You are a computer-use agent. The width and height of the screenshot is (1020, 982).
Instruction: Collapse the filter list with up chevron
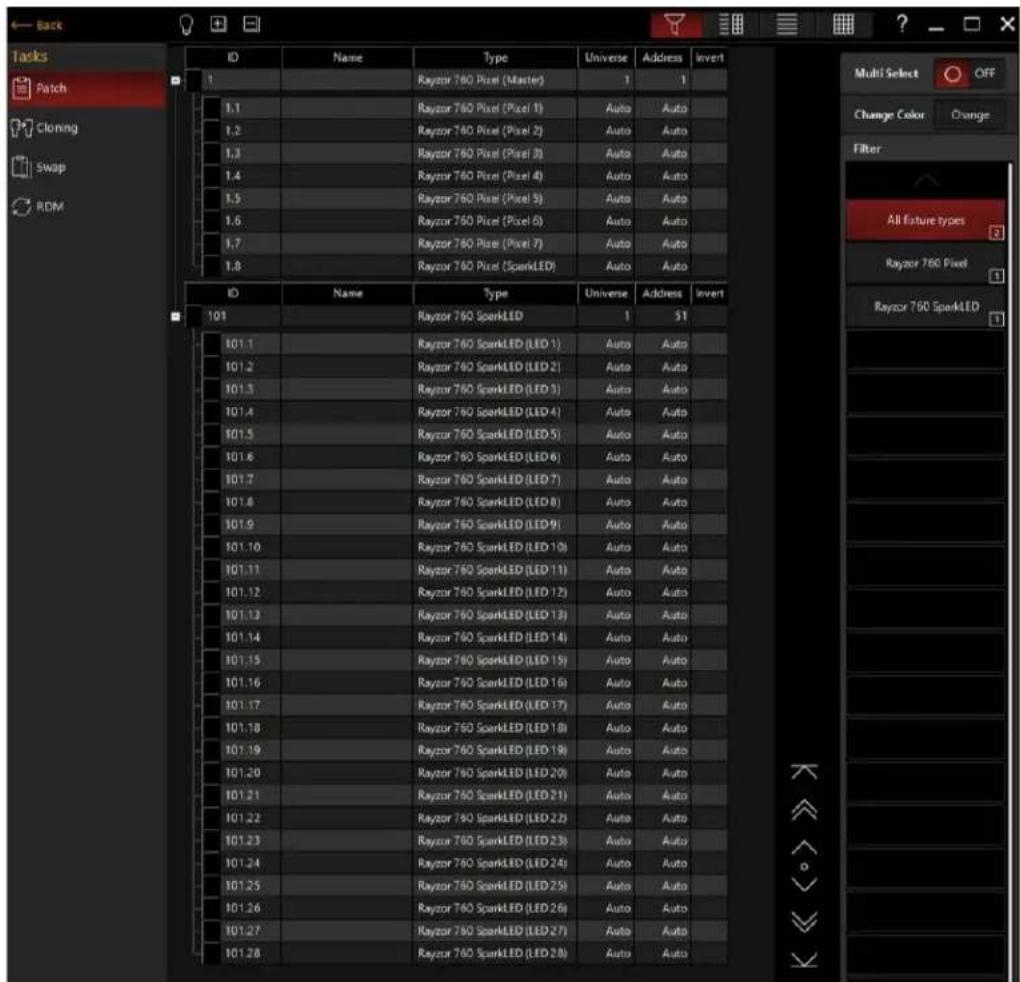click(x=926, y=180)
